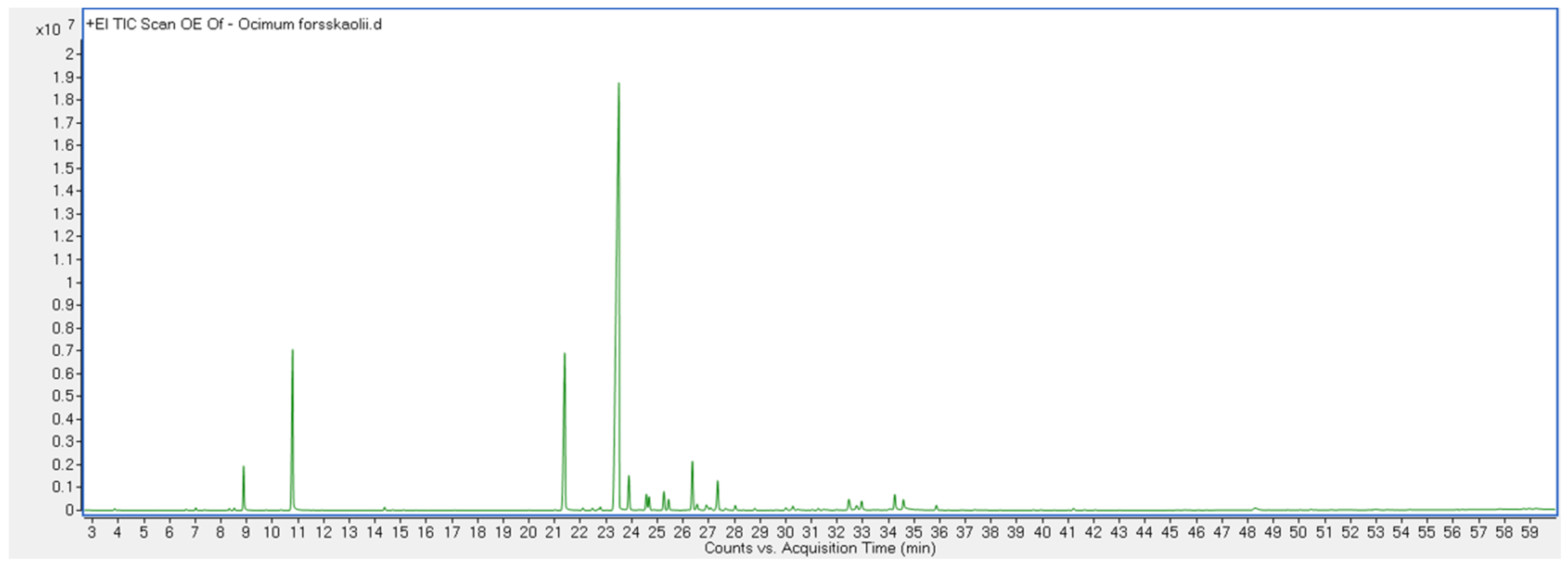The image size is (1568, 568).
Task: Click the small peak near 8.9 minutes
Action: click(x=243, y=467)
